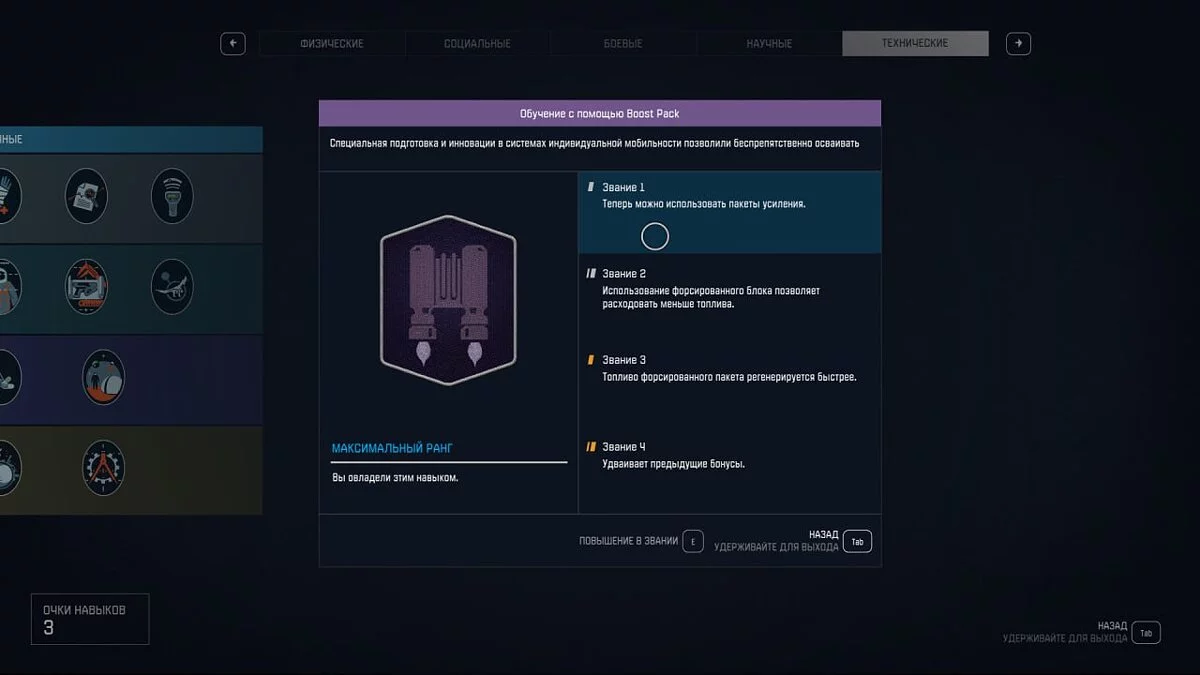
Task: Go to next skill category arrow
Action: (x=1018, y=43)
